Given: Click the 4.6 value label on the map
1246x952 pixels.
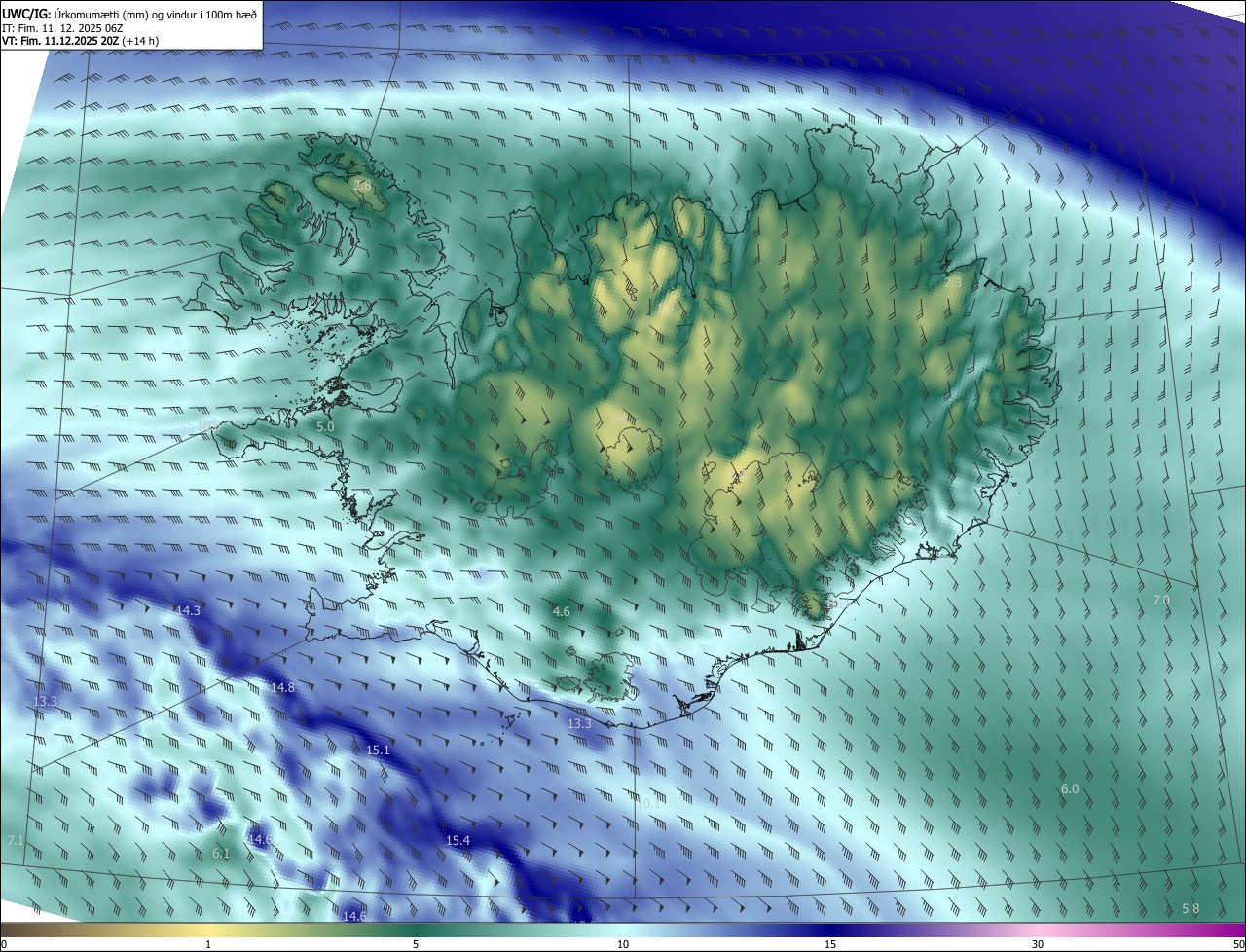Looking at the screenshot, I should [562, 611].
